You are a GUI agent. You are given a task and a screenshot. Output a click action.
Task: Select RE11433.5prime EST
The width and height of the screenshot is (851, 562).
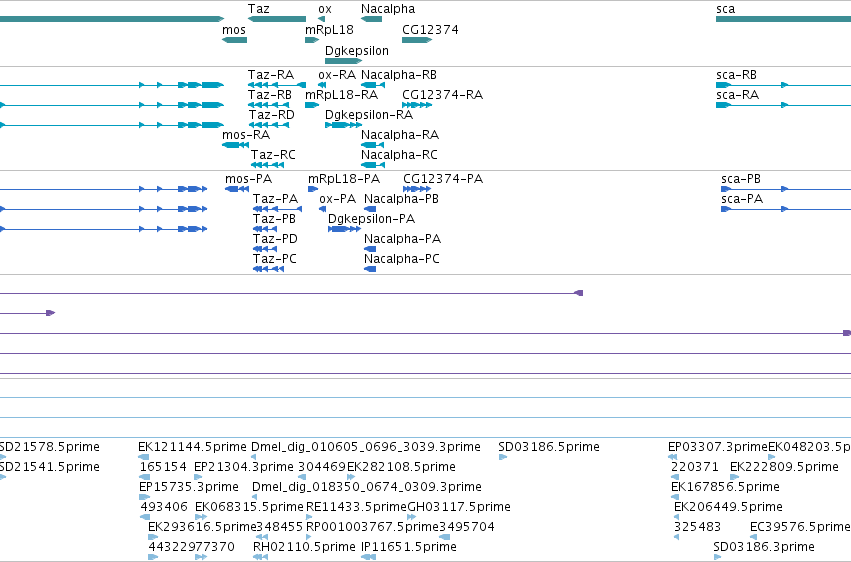point(309,517)
